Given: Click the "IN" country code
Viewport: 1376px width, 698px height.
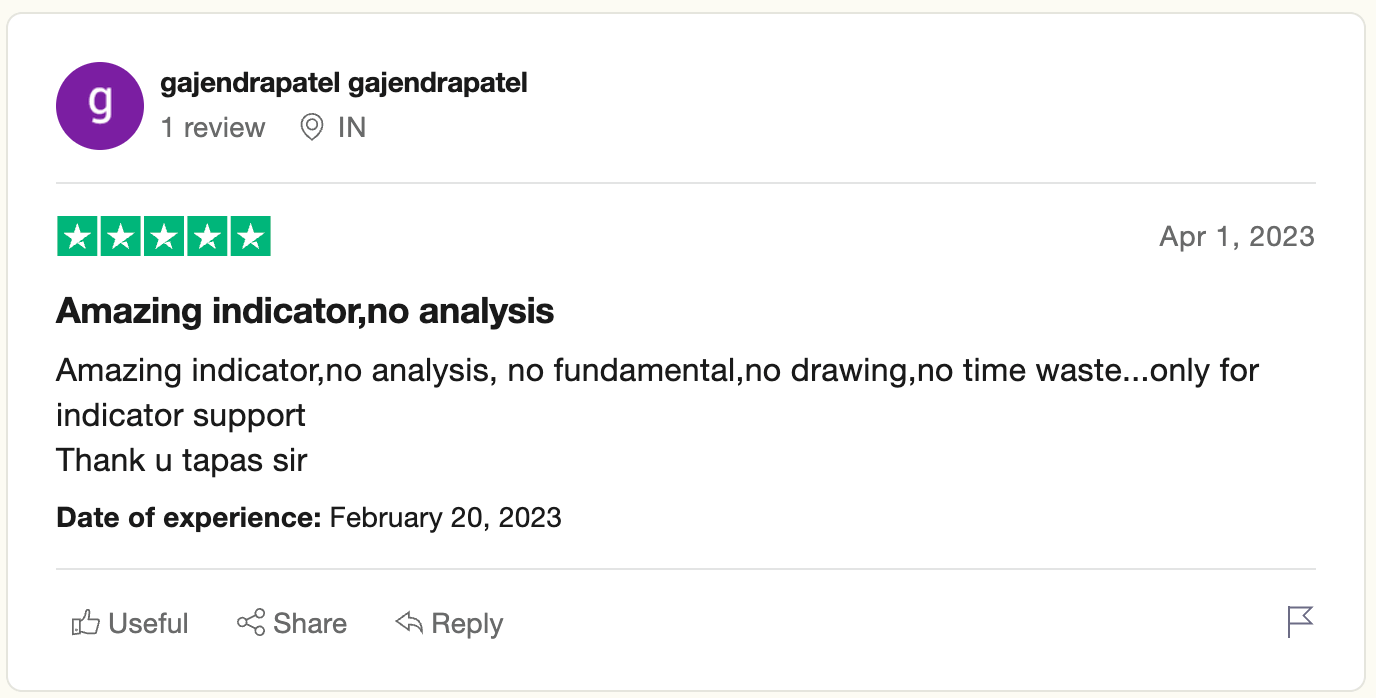Looking at the screenshot, I should [x=352, y=127].
